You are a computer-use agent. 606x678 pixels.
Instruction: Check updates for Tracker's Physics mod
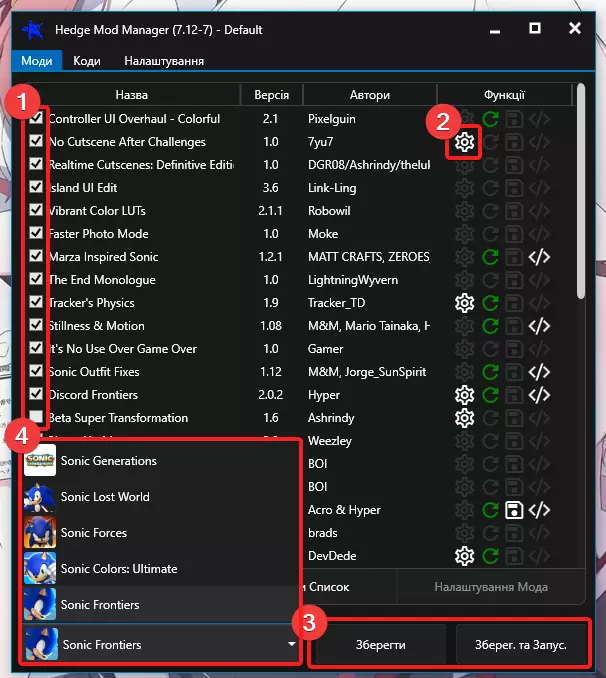490,303
